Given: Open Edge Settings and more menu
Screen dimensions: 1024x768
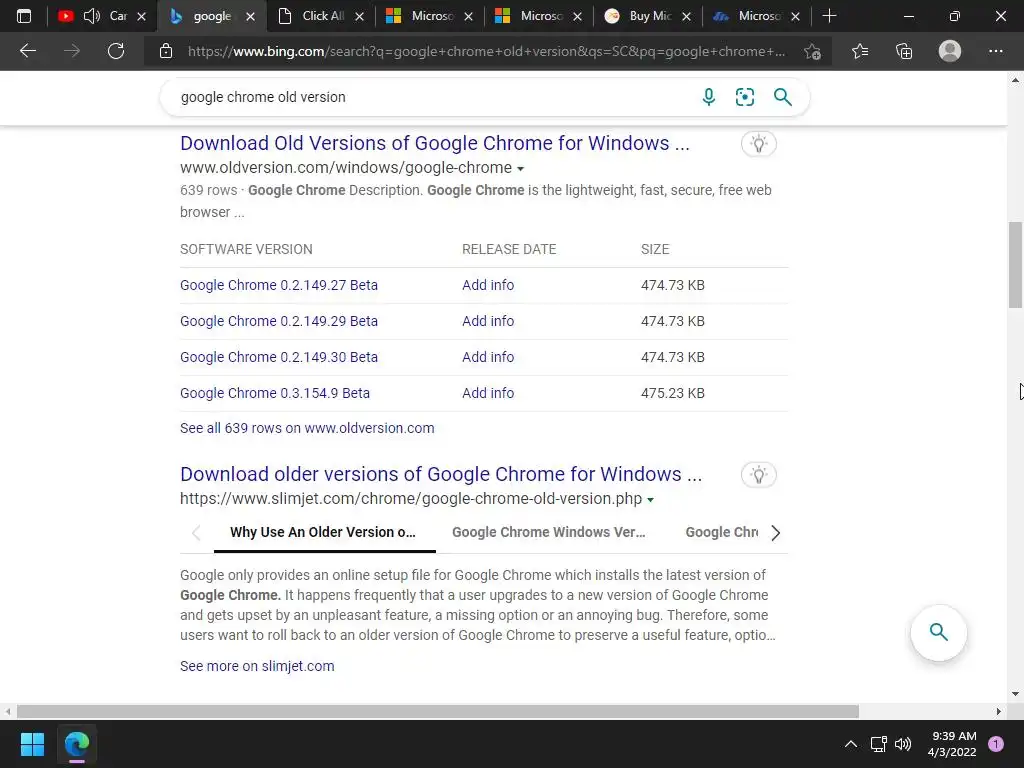Looking at the screenshot, I should tap(995, 51).
